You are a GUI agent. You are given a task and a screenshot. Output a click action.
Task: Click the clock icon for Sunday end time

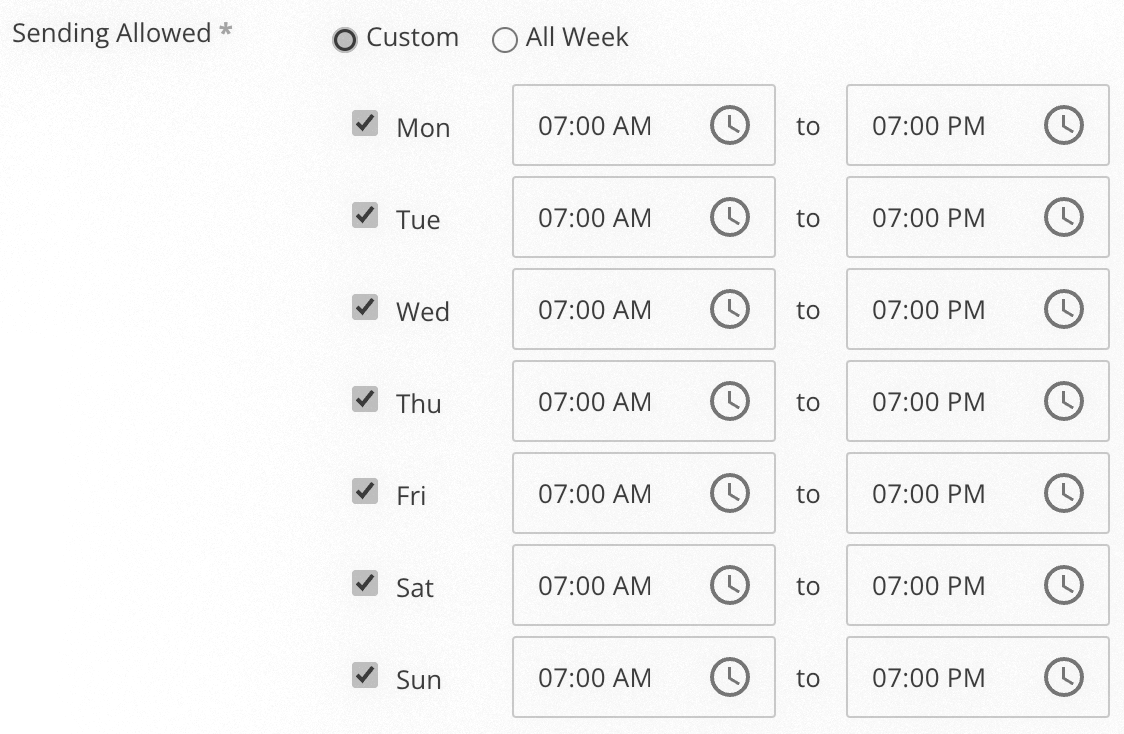click(1065, 677)
